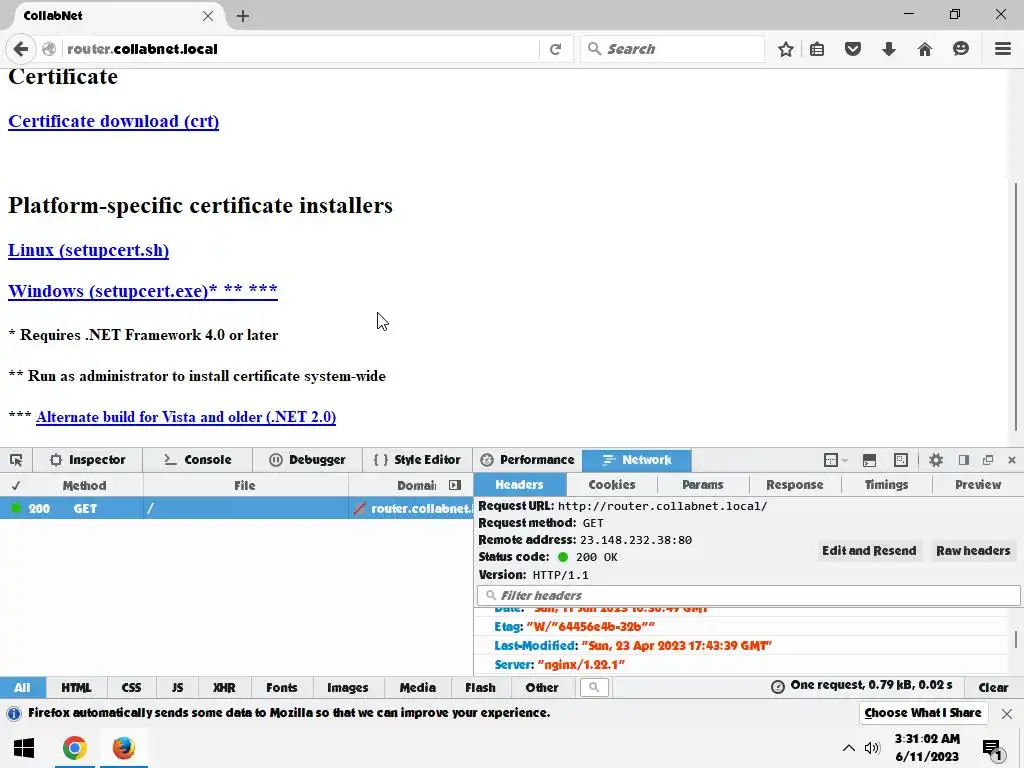Image resolution: width=1024 pixels, height=768 pixels.
Task: Click the site identity globe icon
Action: [x=49, y=49]
